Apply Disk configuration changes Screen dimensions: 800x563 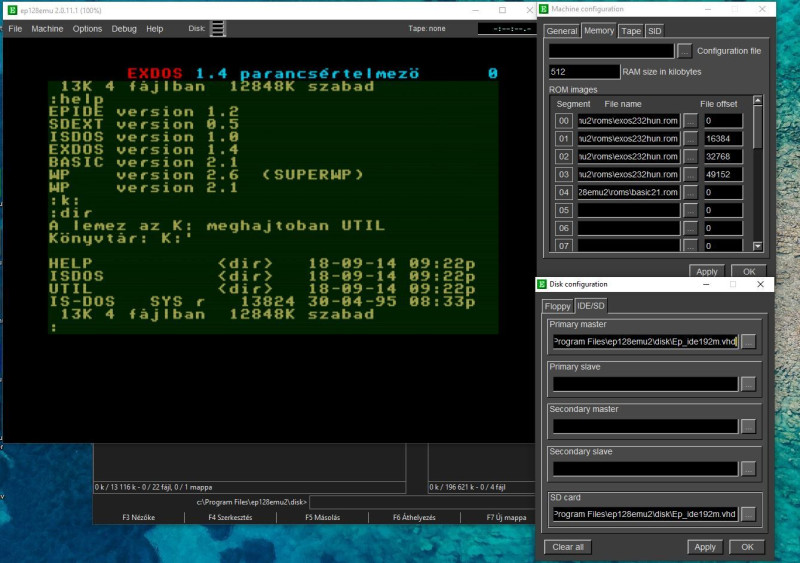[705, 547]
